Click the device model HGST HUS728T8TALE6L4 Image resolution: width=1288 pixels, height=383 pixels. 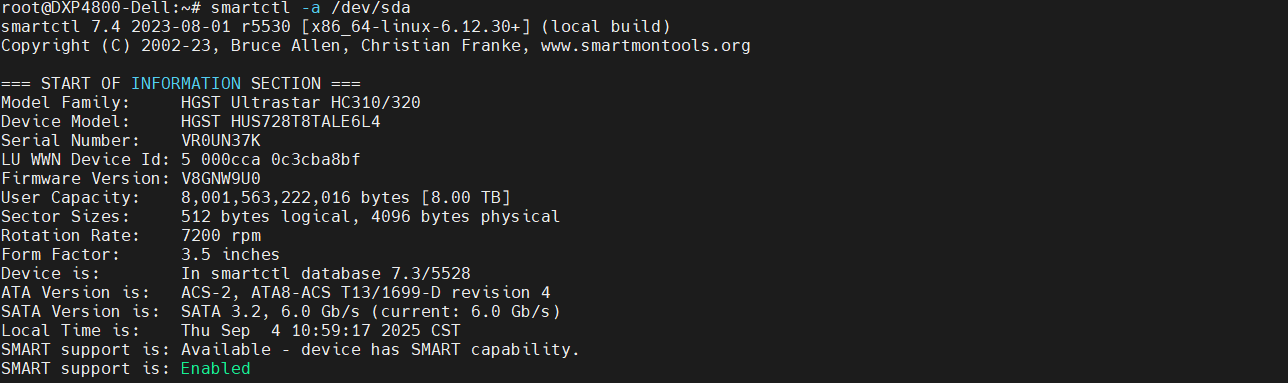pyautogui.click(x=281, y=121)
